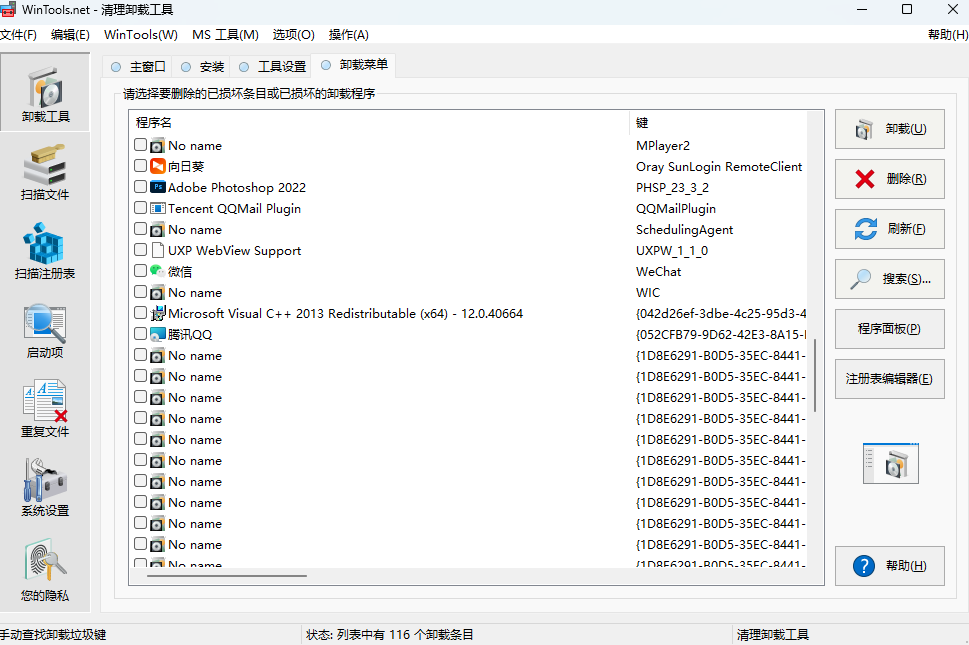
Task: Click the 搜索(S)... button
Action: [x=890, y=279]
